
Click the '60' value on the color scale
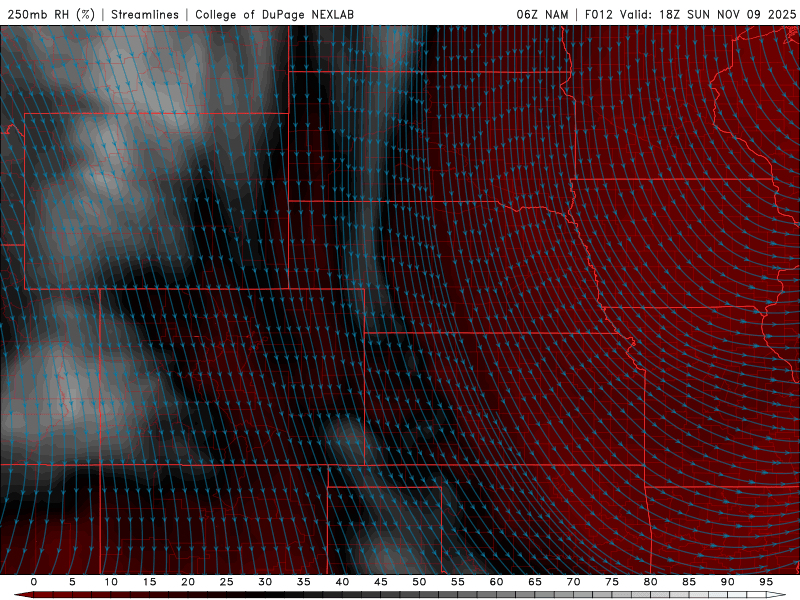click(x=496, y=582)
